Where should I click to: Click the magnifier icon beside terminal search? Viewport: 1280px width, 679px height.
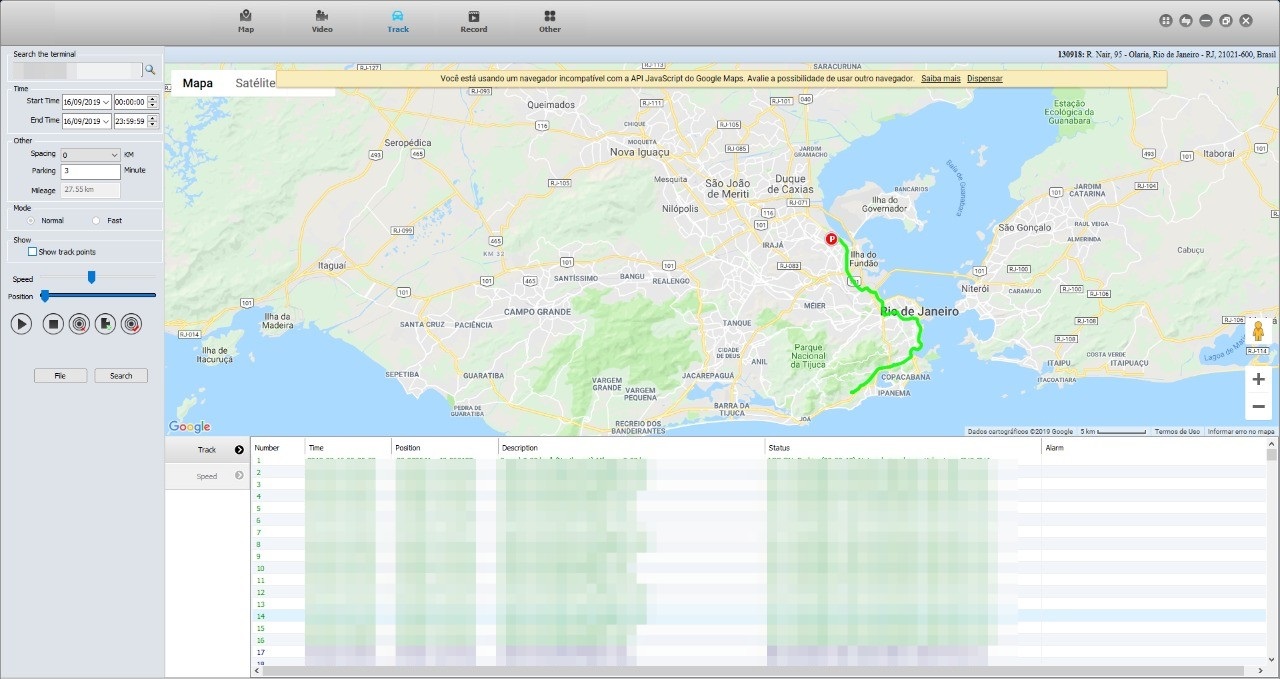click(150, 70)
